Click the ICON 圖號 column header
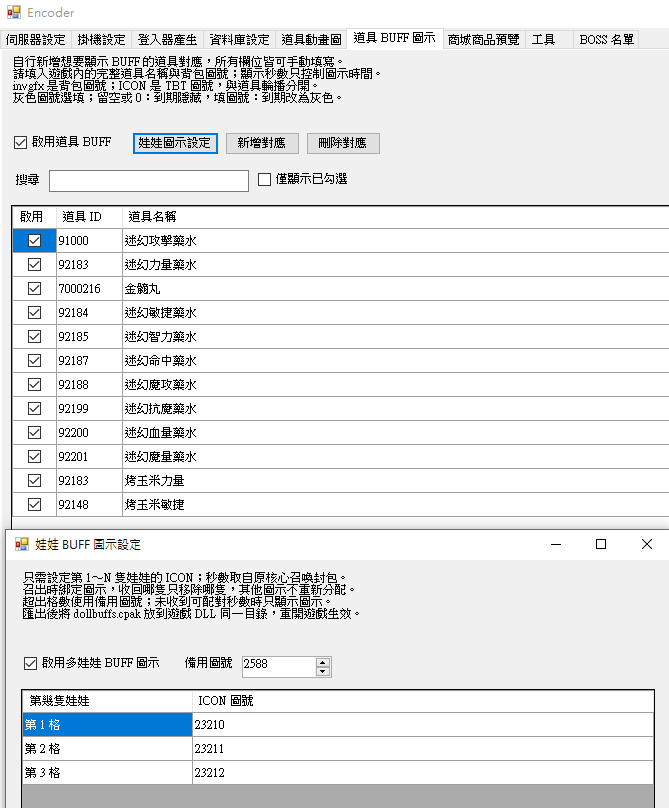The width and height of the screenshot is (669, 808). pos(423,701)
